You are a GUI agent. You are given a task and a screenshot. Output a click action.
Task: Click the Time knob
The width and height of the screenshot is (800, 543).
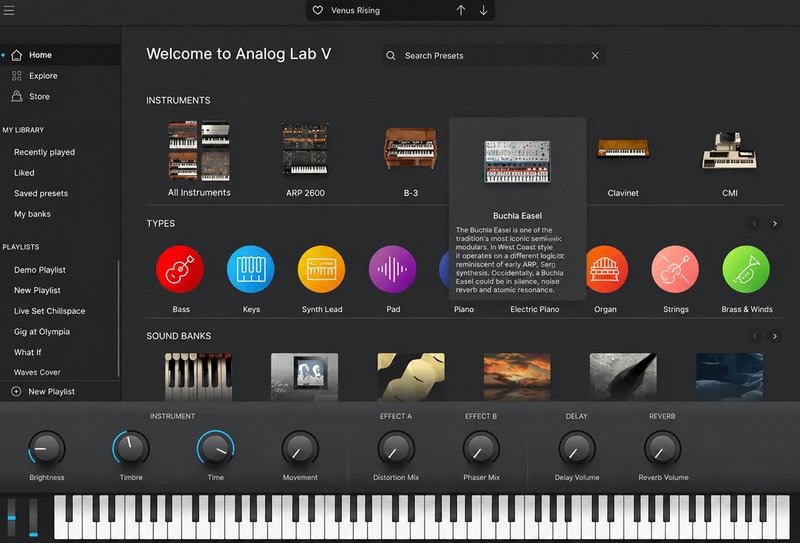pos(215,449)
